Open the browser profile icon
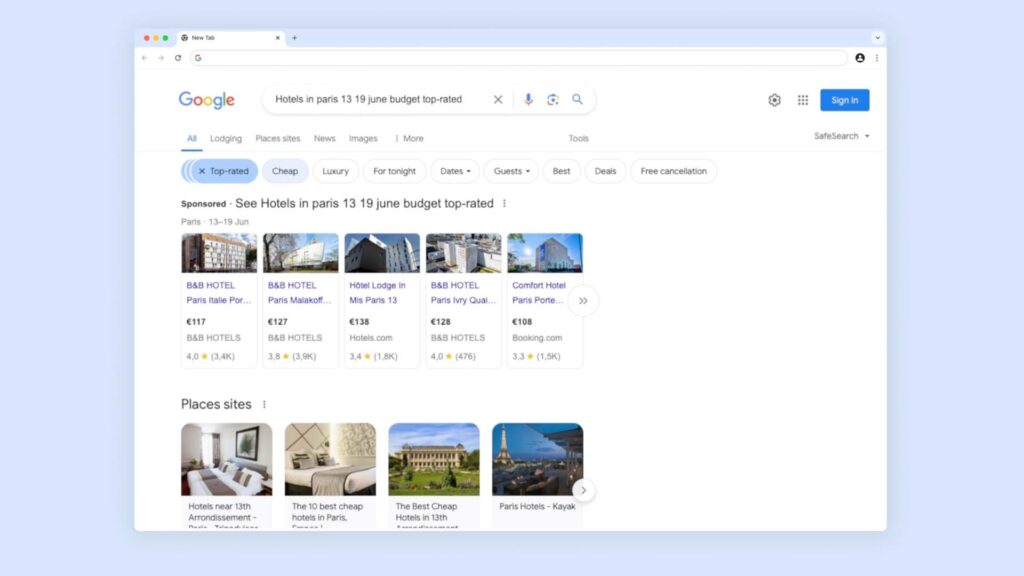This screenshot has height=576, width=1024. (860, 58)
